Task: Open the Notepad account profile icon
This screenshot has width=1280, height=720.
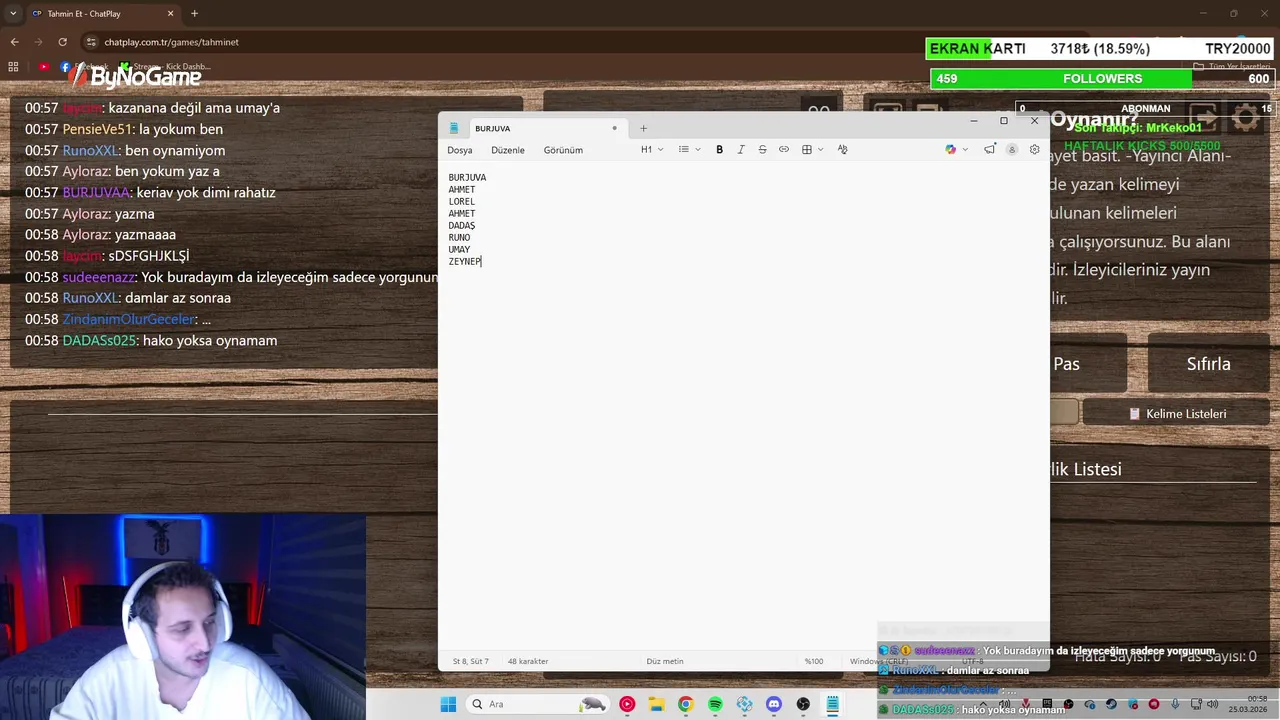Action: pos(1012,150)
